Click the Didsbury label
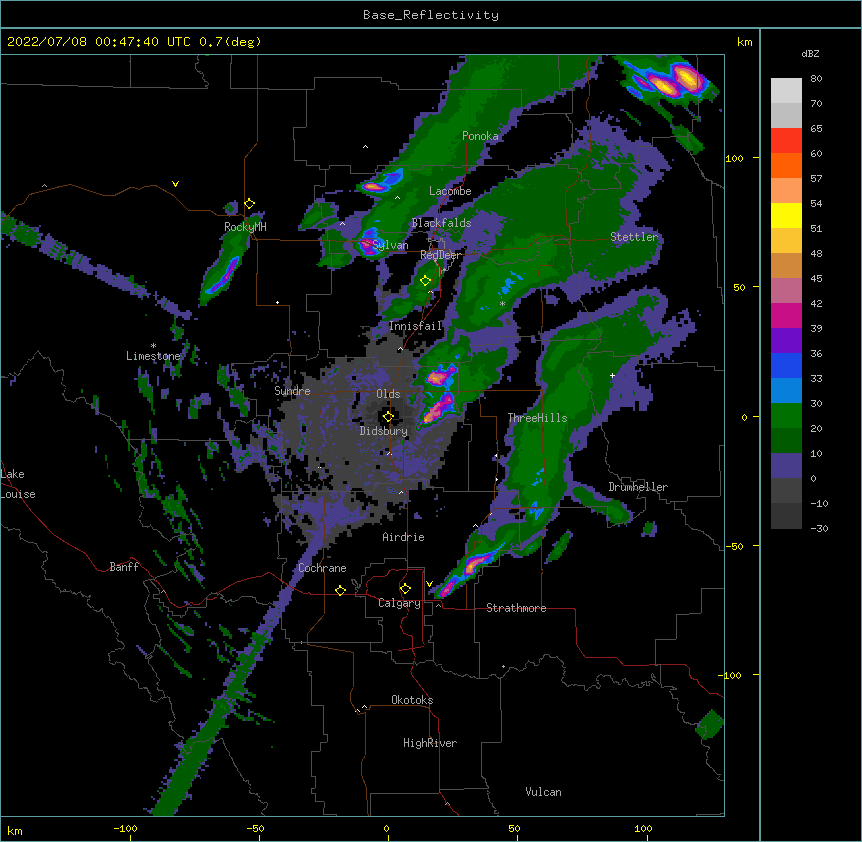This screenshot has height=842, width=862. pyautogui.click(x=384, y=431)
